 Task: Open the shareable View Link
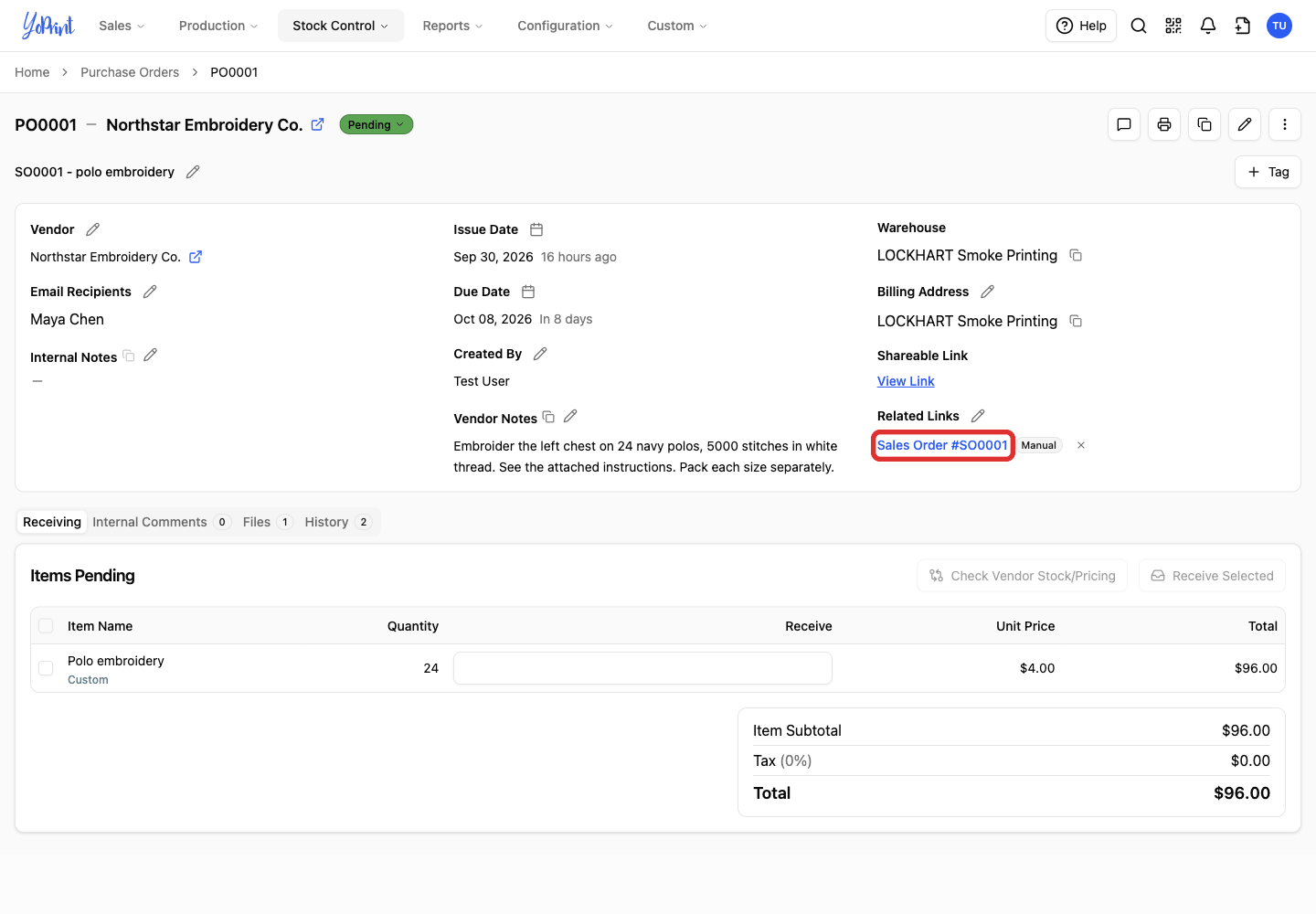pos(906,381)
